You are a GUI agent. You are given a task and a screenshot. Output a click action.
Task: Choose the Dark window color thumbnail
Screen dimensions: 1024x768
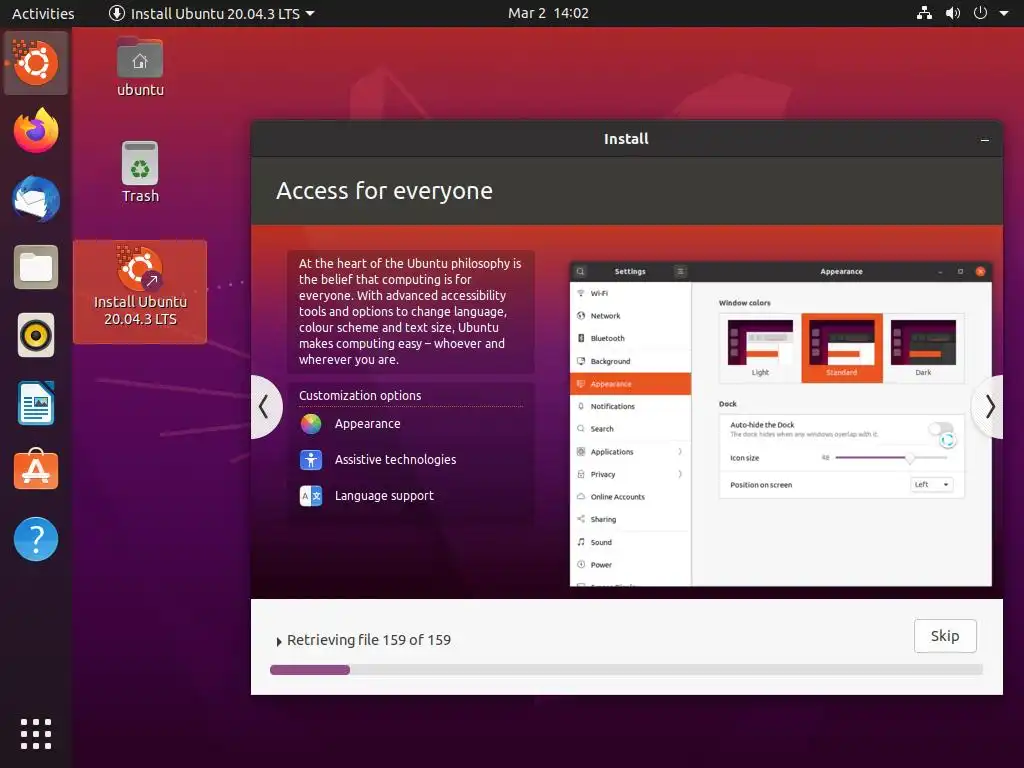[923, 348]
